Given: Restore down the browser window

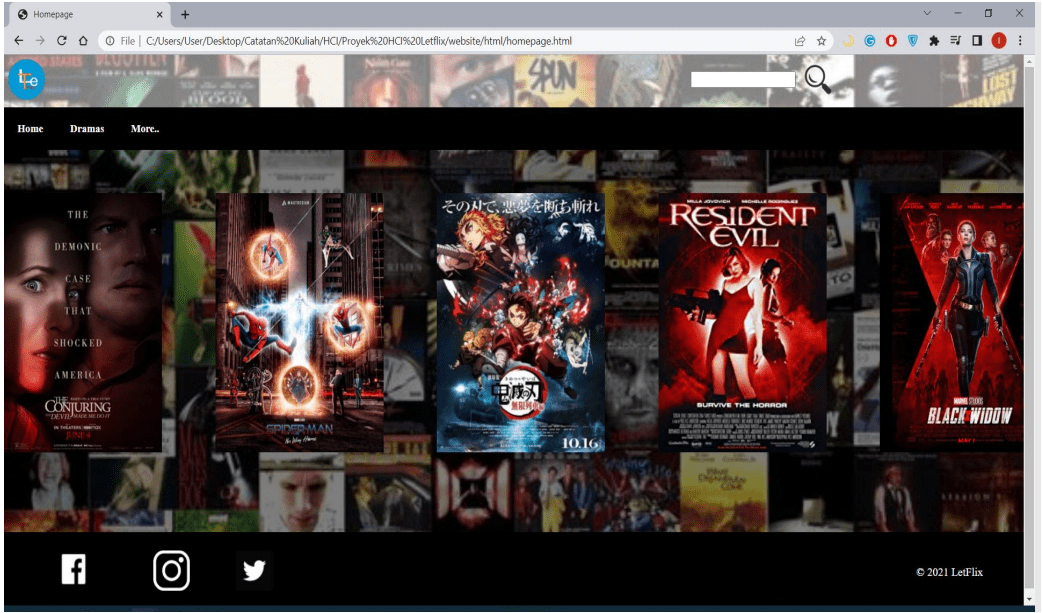Looking at the screenshot, I should point(988,13).
